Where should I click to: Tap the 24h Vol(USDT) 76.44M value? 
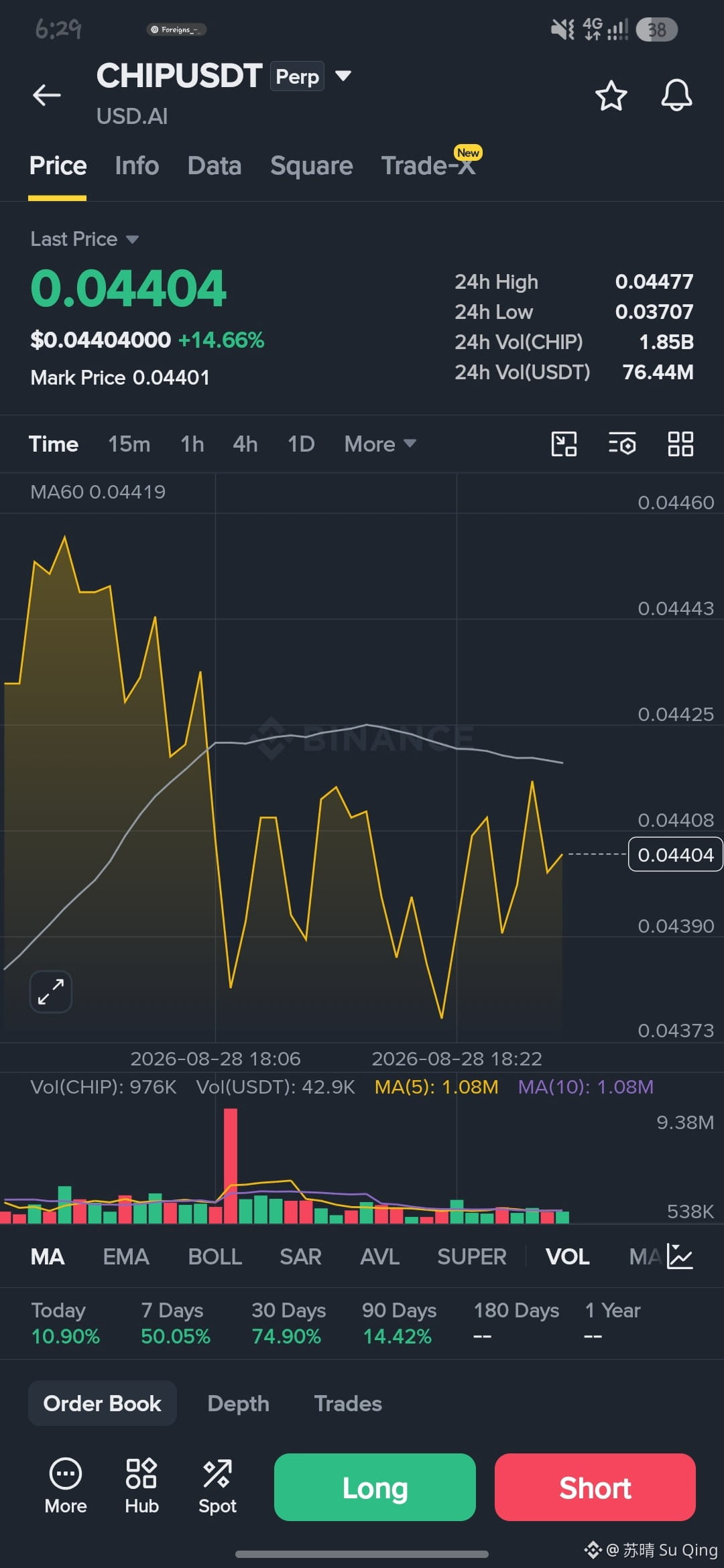[658, 372]
